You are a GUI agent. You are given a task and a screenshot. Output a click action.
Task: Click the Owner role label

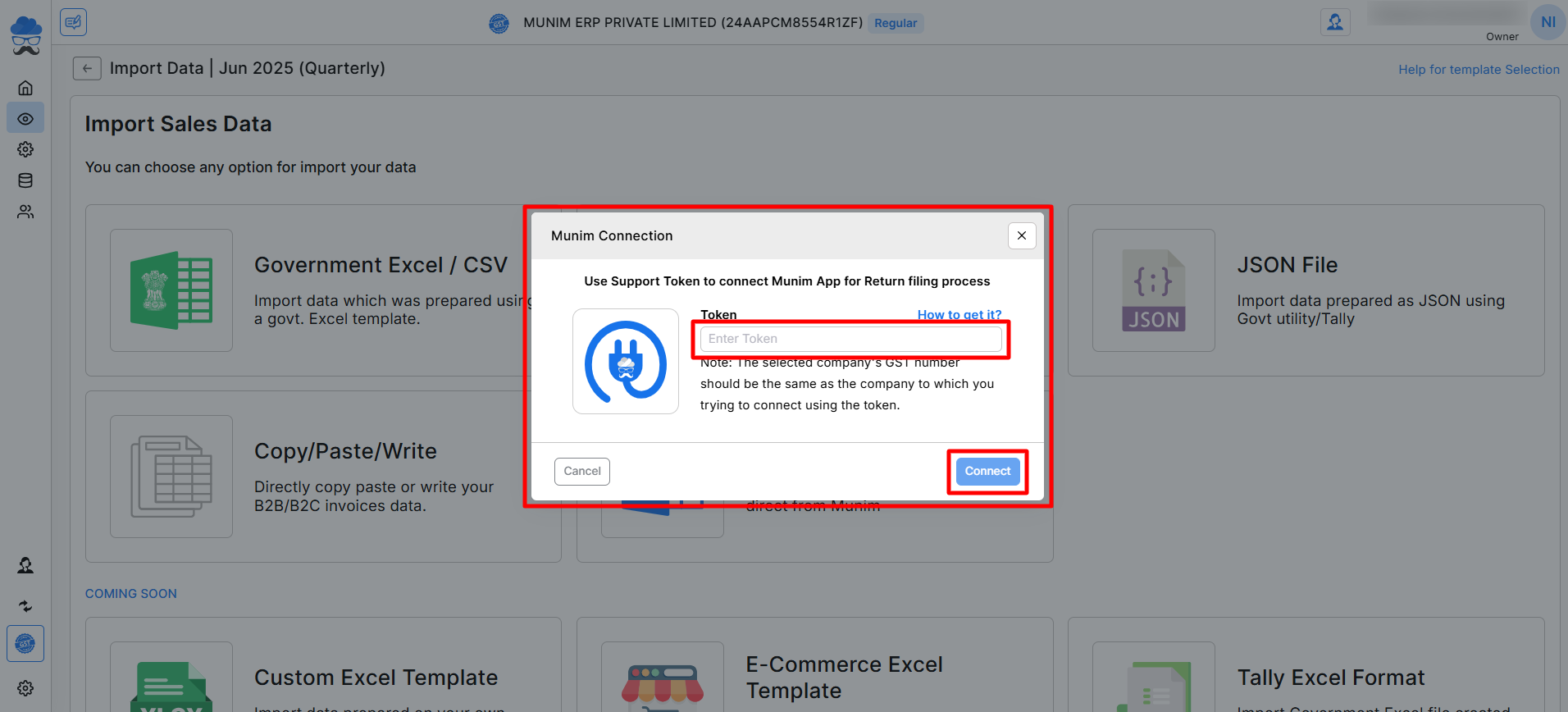[x=1502, y=37]
